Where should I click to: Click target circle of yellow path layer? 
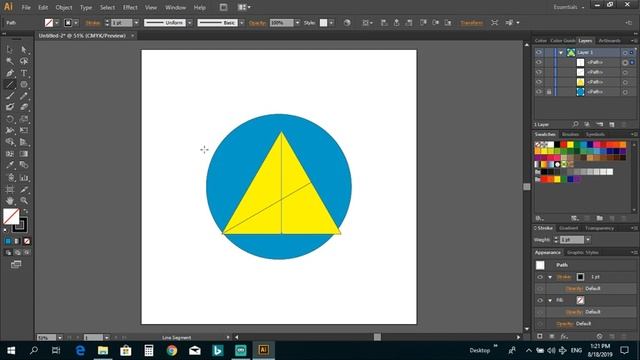click(x=625, y=82)
